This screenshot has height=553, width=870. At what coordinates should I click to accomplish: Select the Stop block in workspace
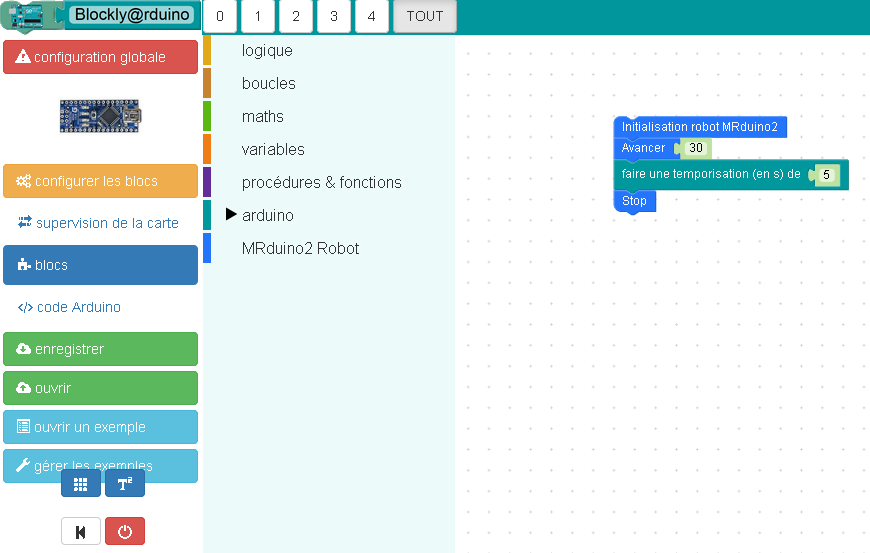click(x=634, y=201)
